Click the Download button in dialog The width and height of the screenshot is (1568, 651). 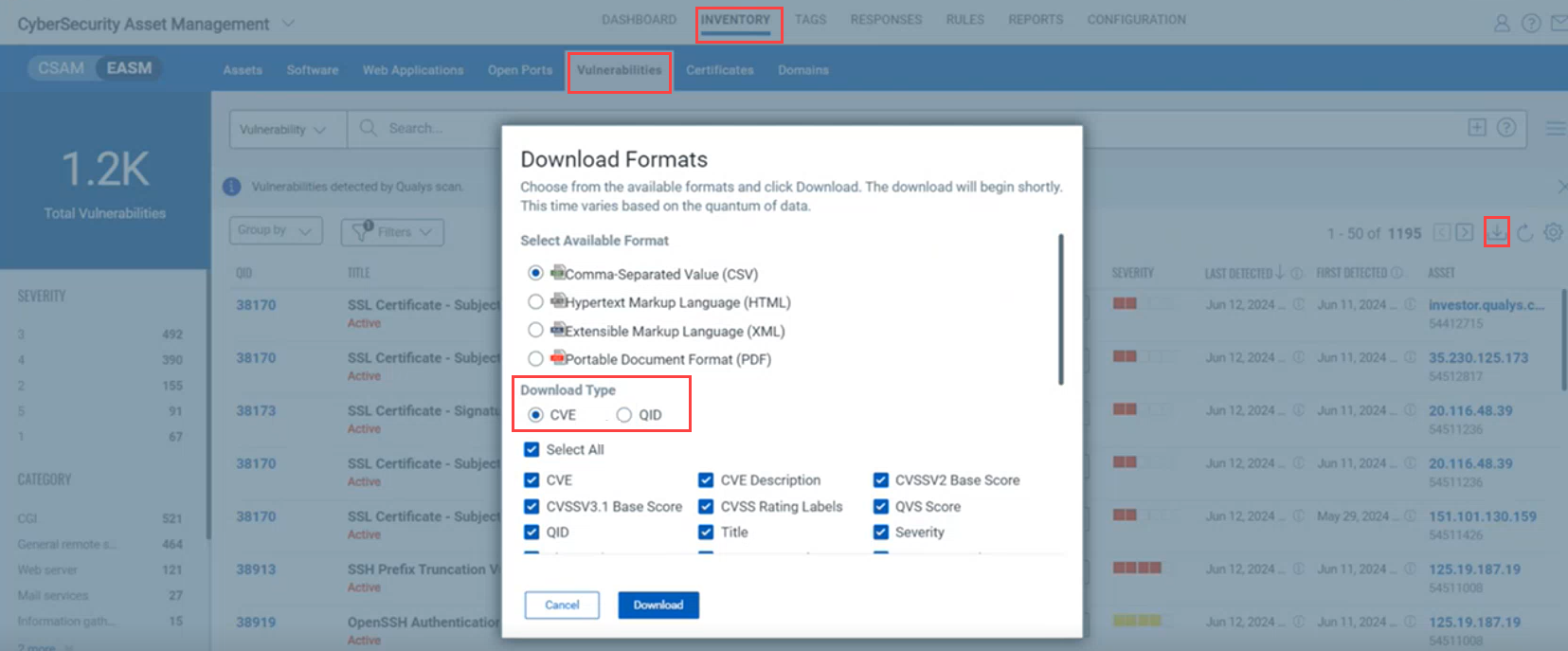pos(658,605)
